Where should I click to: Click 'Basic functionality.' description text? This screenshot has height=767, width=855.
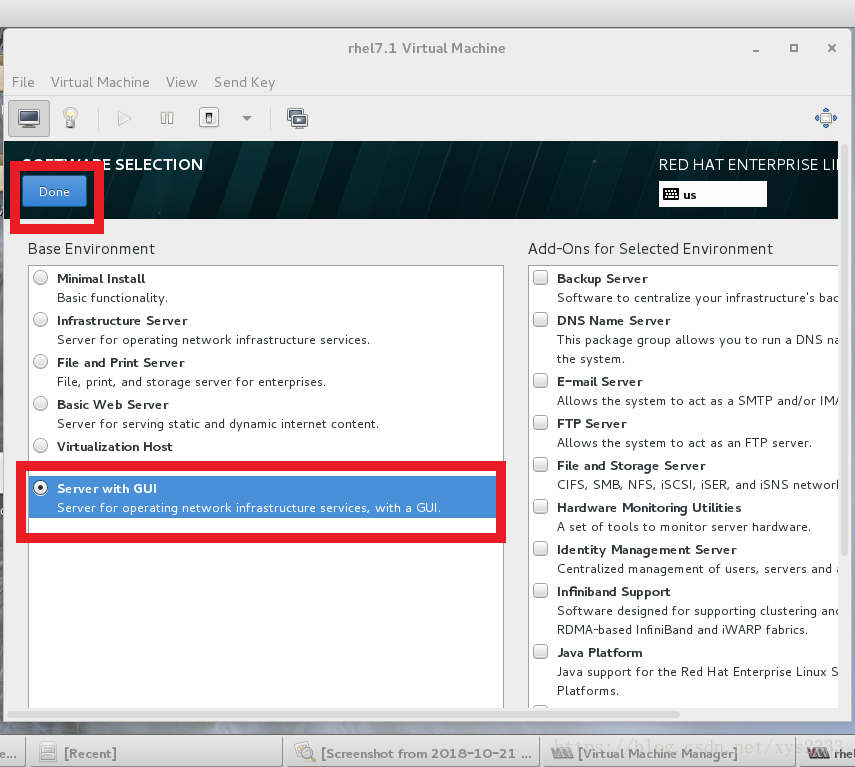112,298
